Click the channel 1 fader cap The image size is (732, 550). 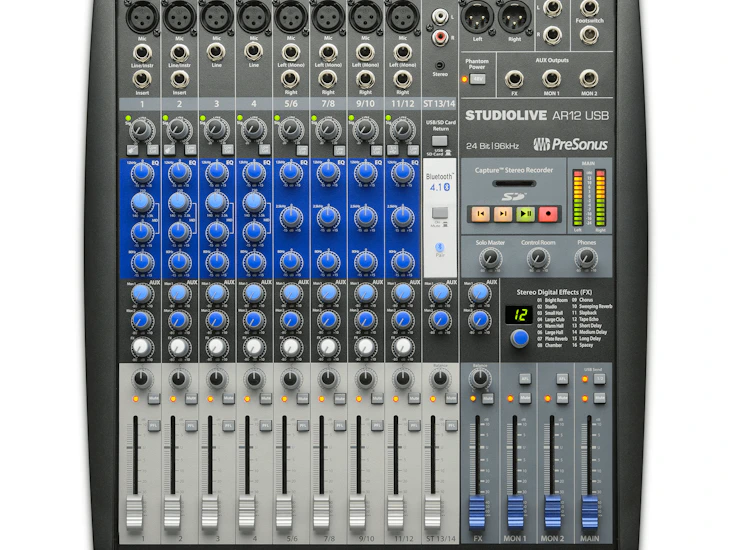point(135,512)
